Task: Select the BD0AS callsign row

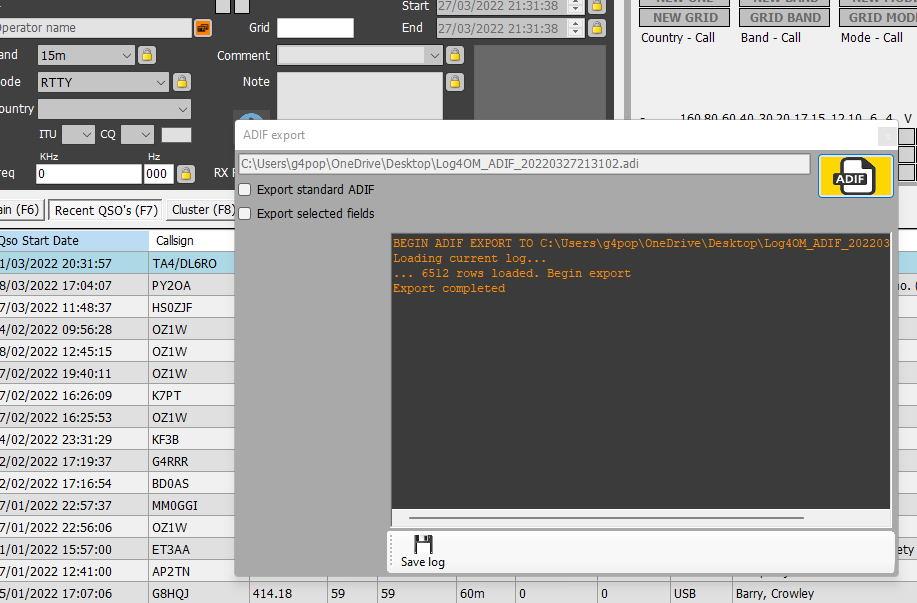Action: coord(117,484)
